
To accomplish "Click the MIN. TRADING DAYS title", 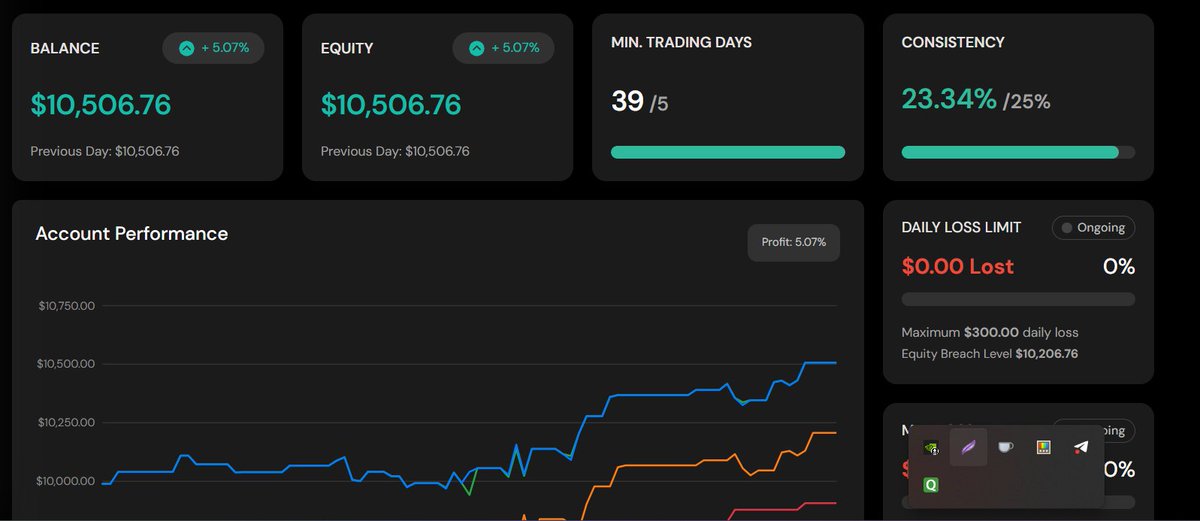I will (x=681, y=43).
